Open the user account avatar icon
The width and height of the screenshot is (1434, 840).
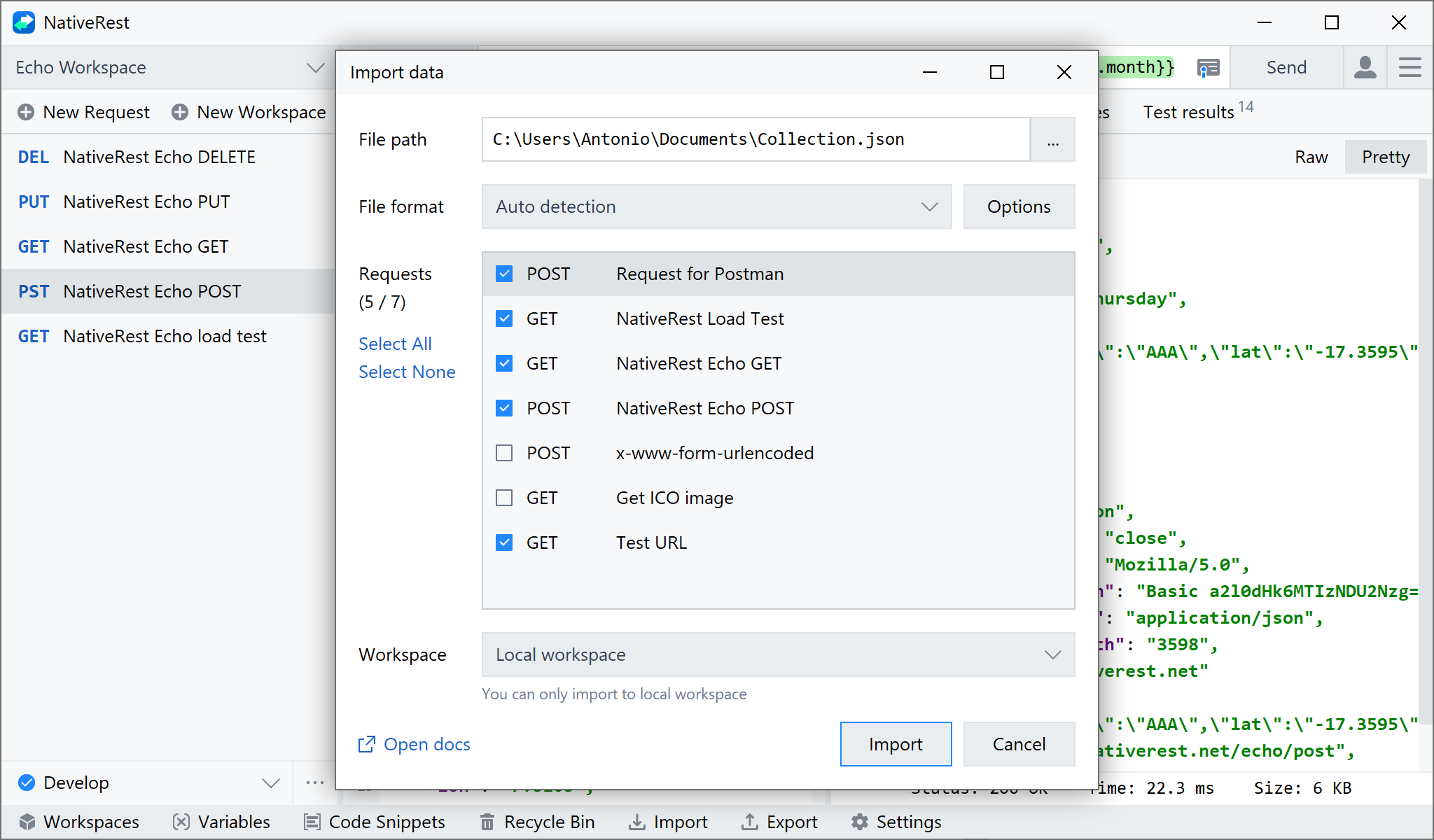click(1365, 67)
